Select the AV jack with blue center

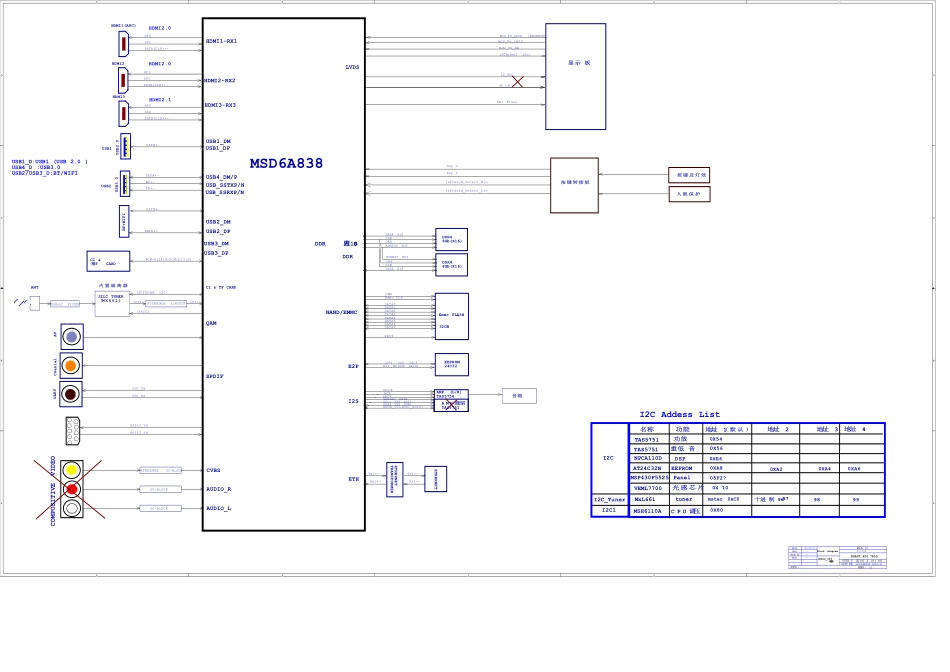(71, 337)
